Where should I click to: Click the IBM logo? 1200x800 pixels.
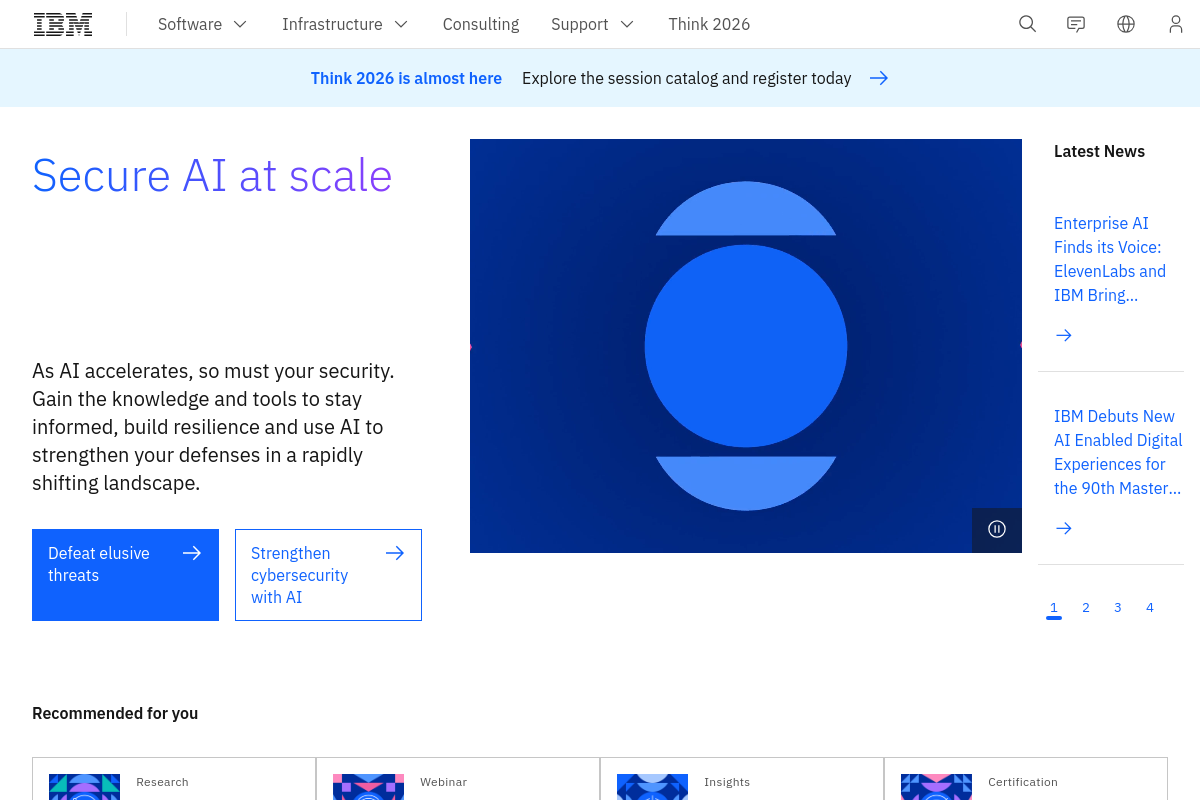(x=63, y=24)
